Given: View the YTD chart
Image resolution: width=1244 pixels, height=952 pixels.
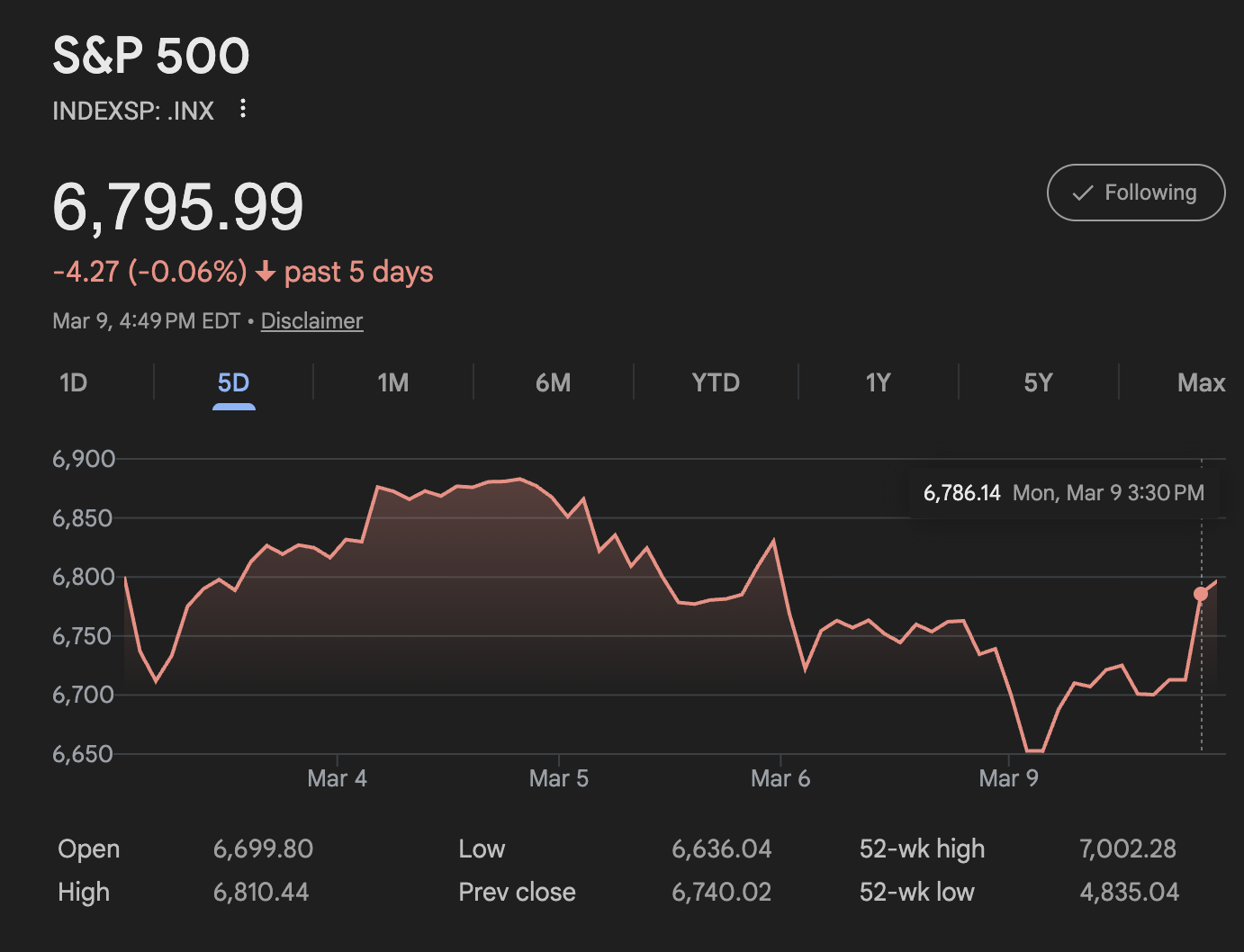Looking at the screenshot, I should [715, 382].
